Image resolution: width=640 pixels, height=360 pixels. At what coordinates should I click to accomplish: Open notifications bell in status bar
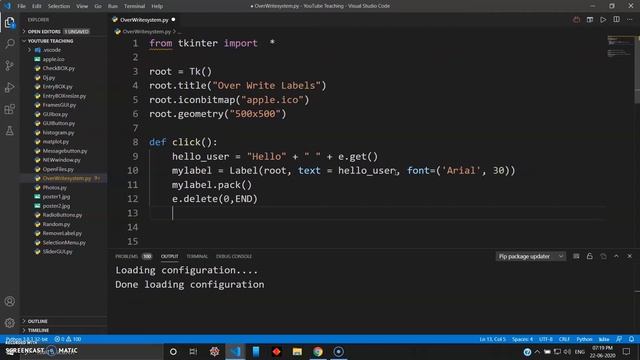[x=631, y=339]
